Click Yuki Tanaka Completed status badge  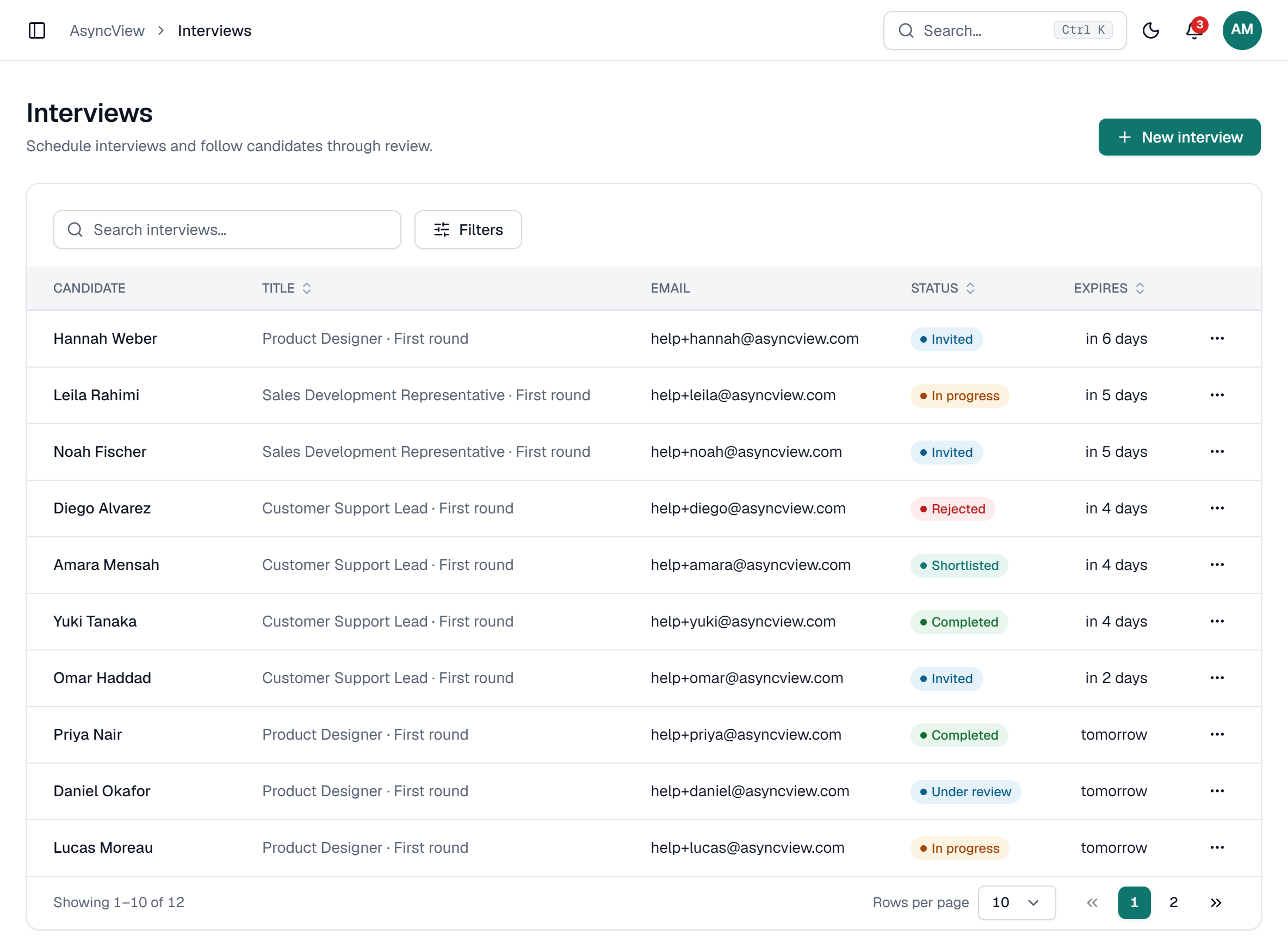tap(959, 622)
